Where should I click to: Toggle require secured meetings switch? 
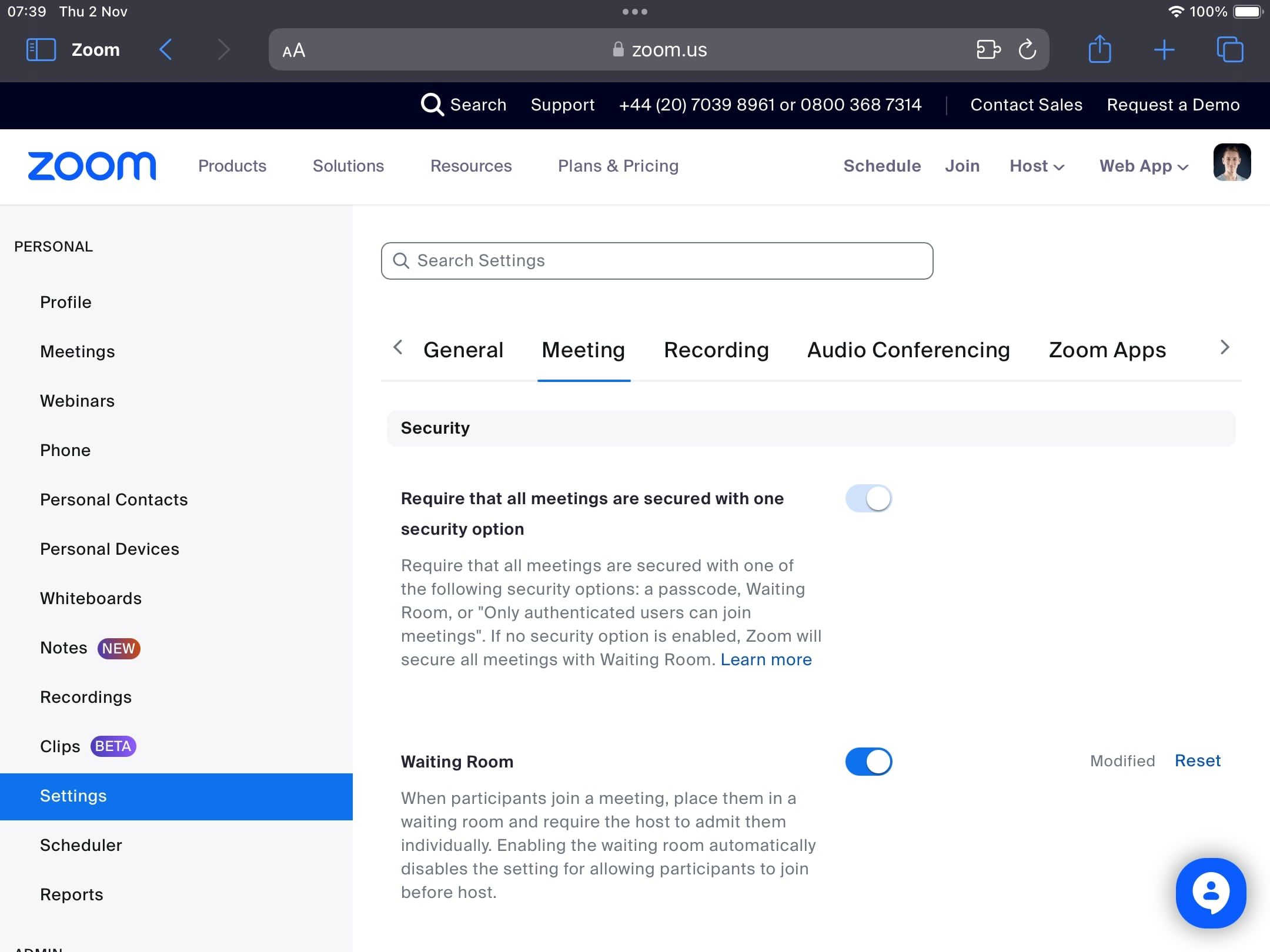click(868, 498)
